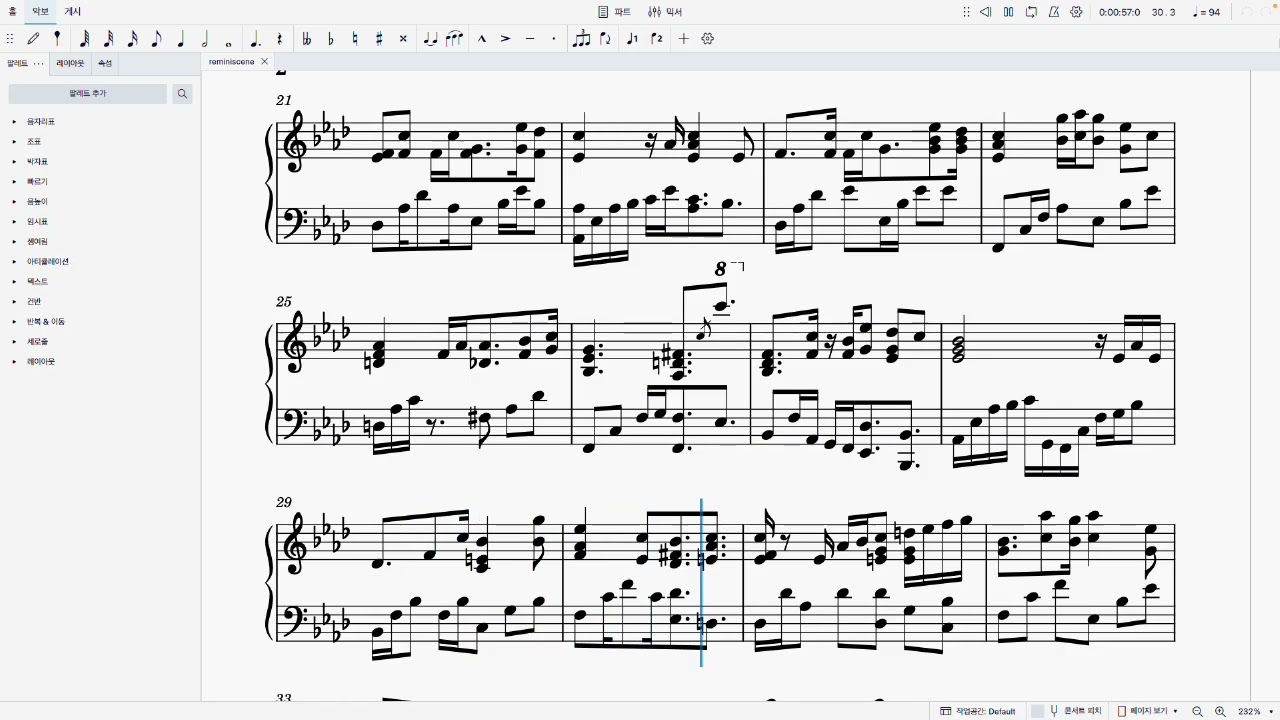Select the half note duration
The image size is (1280, 720).
click(205, 39)
